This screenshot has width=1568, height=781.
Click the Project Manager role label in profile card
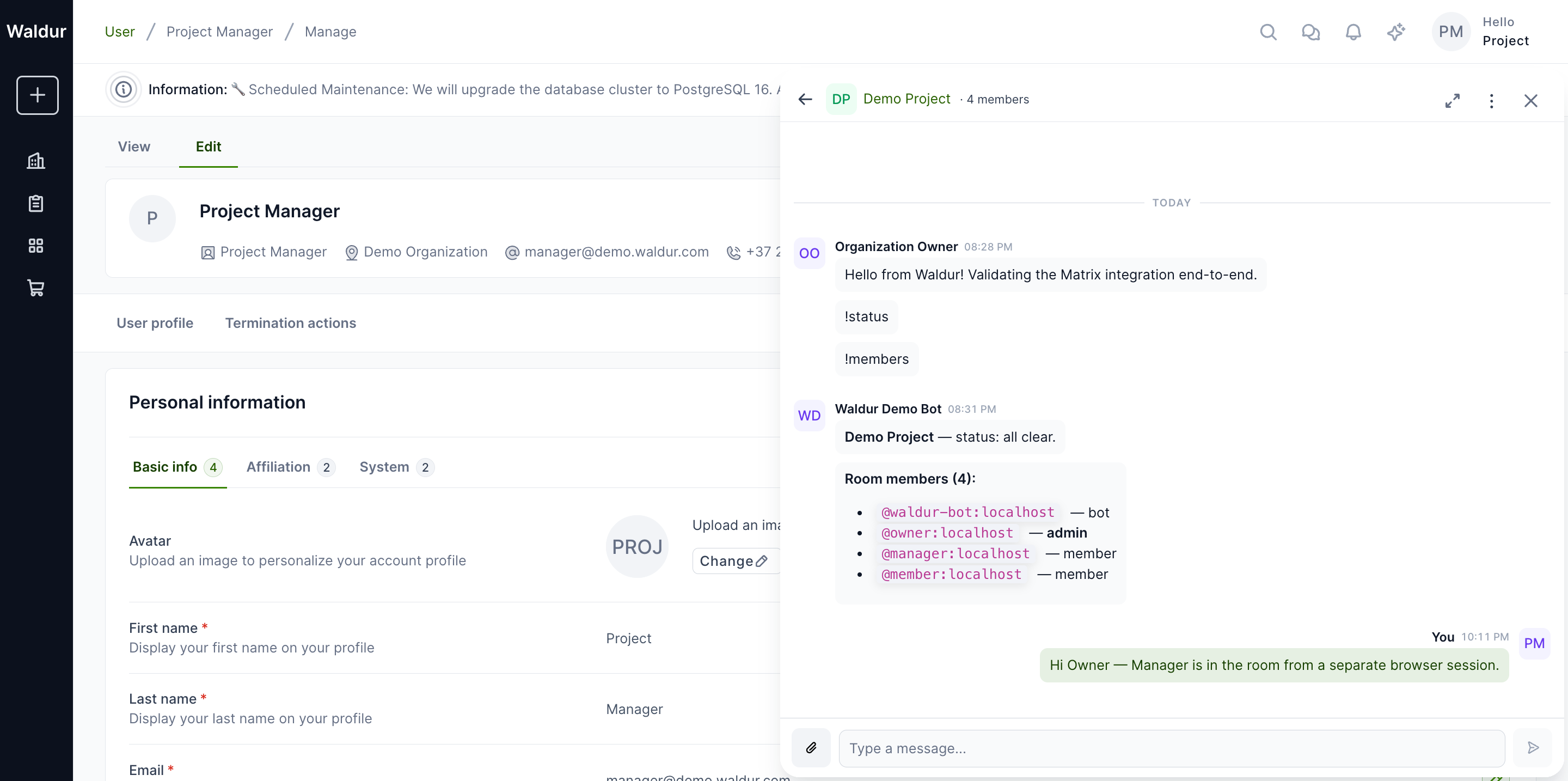(273, 252)
